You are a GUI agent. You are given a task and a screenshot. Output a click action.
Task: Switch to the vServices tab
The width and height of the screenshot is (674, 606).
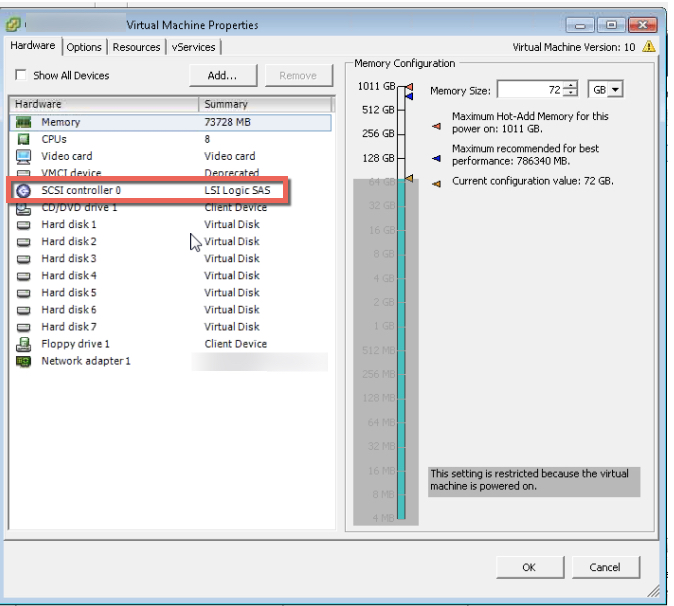[x=192, y=47]
